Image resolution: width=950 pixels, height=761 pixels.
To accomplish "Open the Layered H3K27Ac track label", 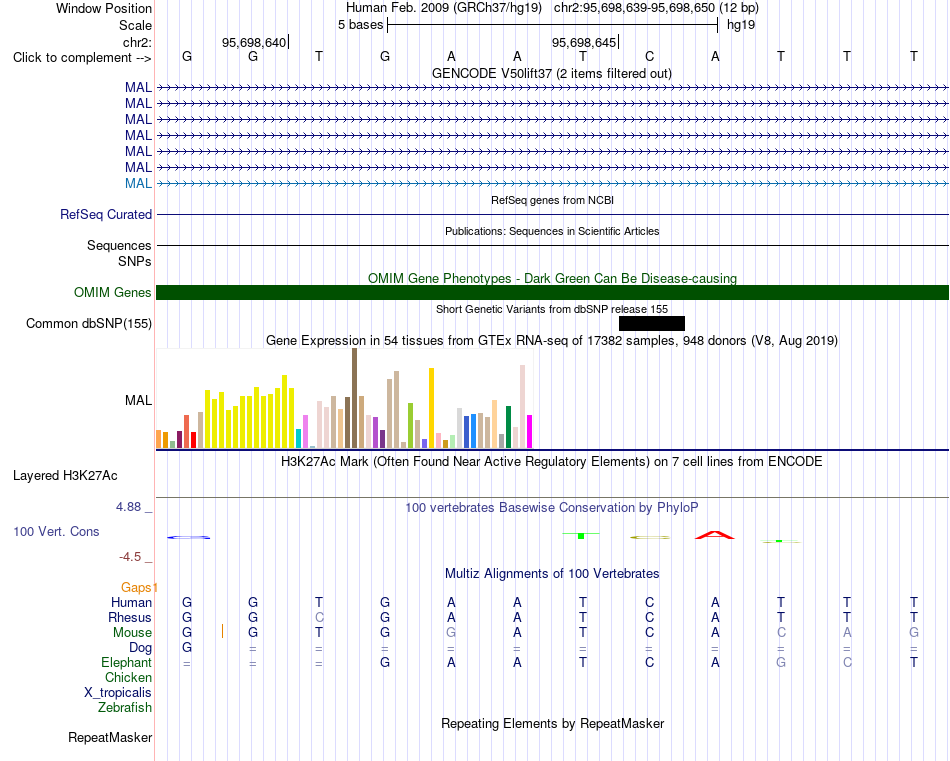I will coord(65,476).
